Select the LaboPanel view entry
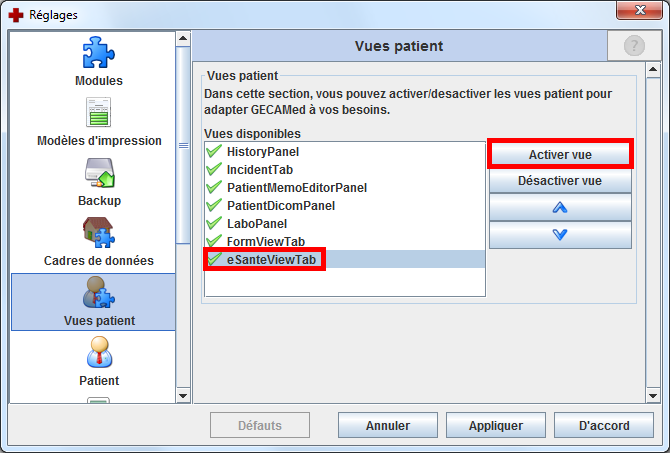 pos(257,223)
